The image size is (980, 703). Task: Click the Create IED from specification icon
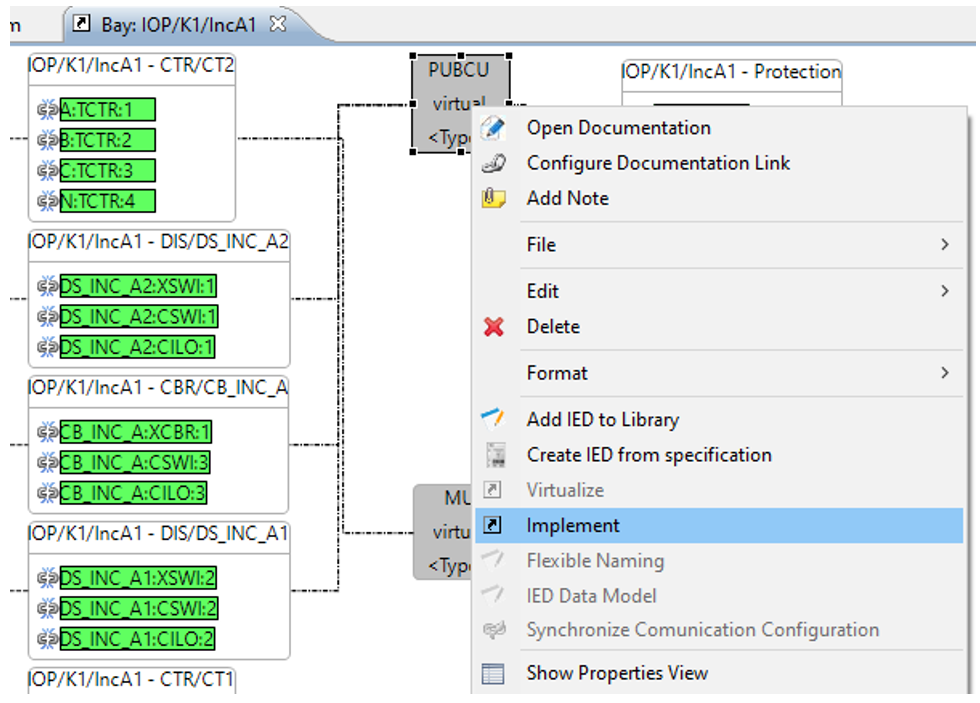tap(494, 455)
